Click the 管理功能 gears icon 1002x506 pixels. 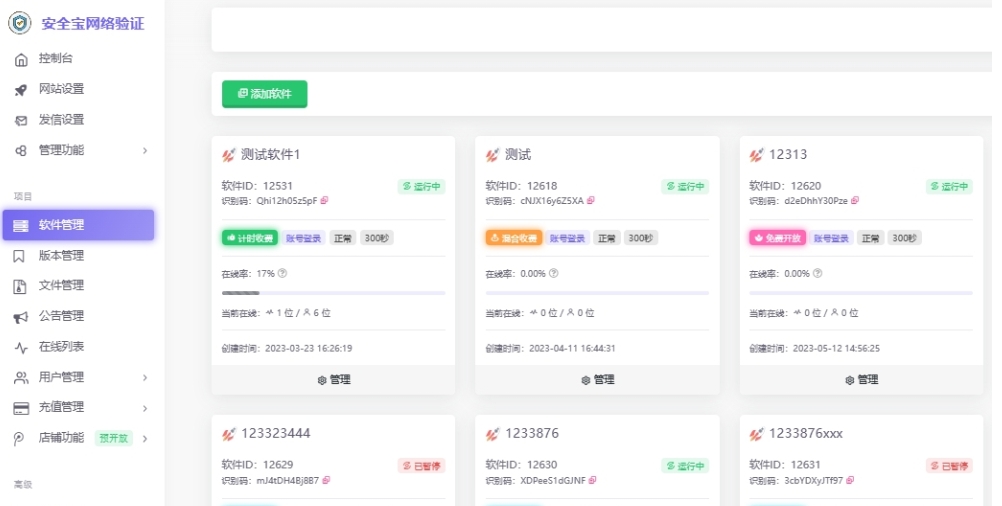[21, 151]
